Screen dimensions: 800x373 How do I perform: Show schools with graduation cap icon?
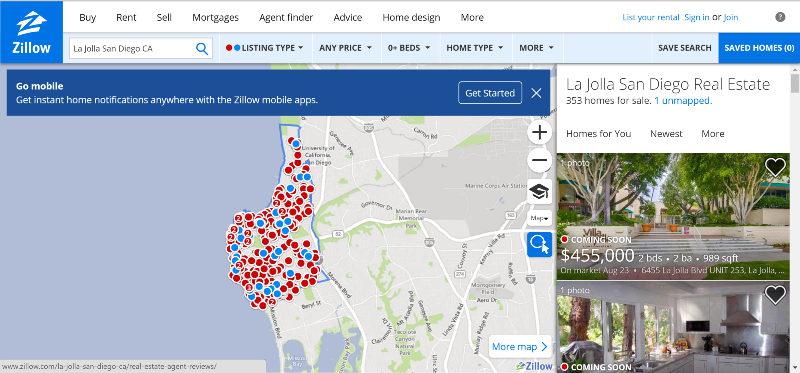tap(539, 191)
